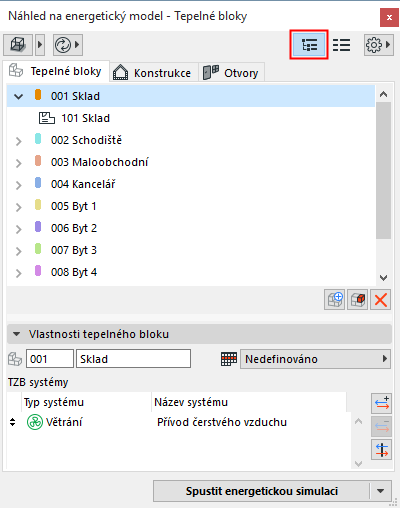Open the gear settings menu
The width and height of the screenshot is (400, 508).
[x=378, y=45]
